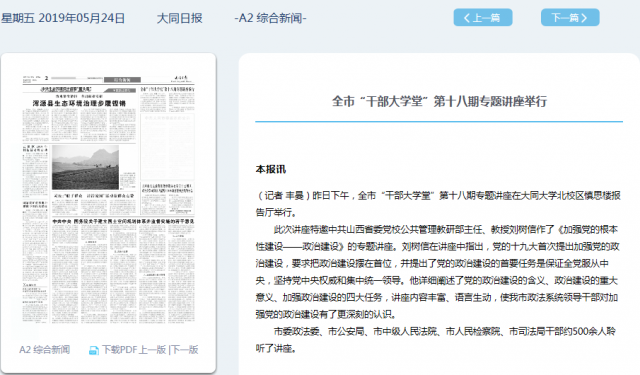
Task: Click the date 星期五 2019年05月24日
Action: [x=63, y=18]
